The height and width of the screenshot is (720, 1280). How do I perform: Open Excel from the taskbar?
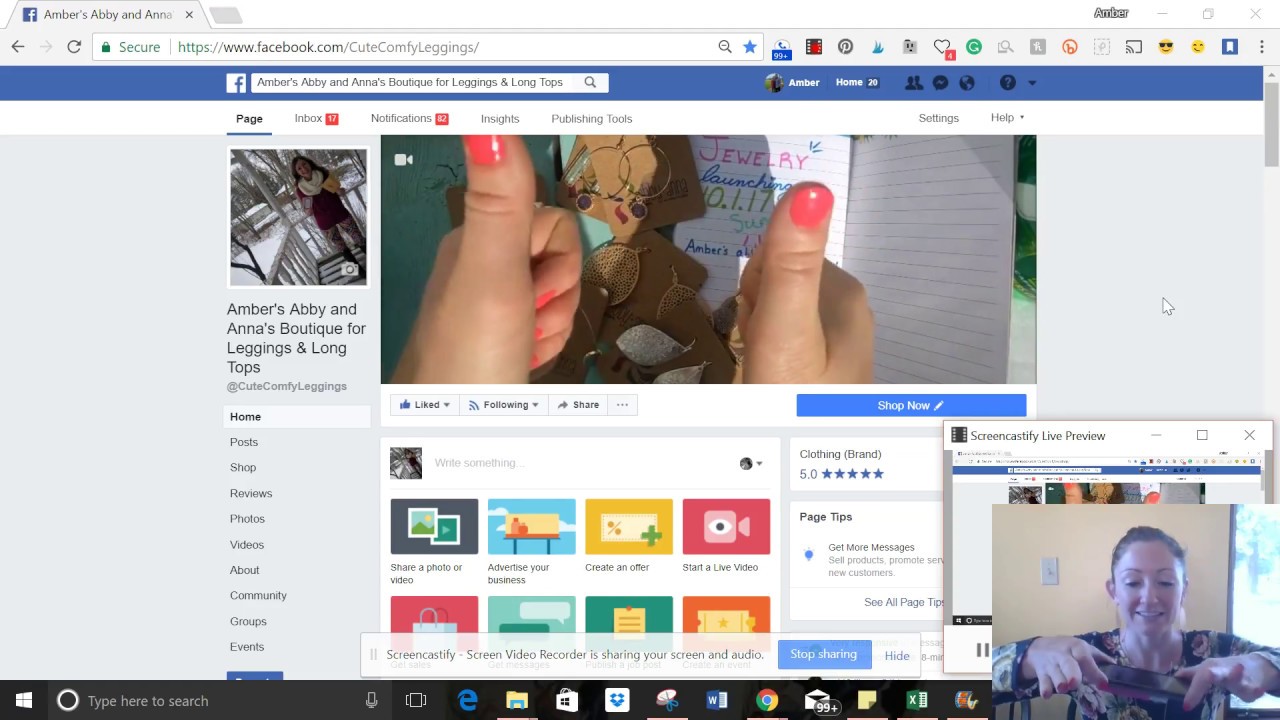[x=917, y=700]
